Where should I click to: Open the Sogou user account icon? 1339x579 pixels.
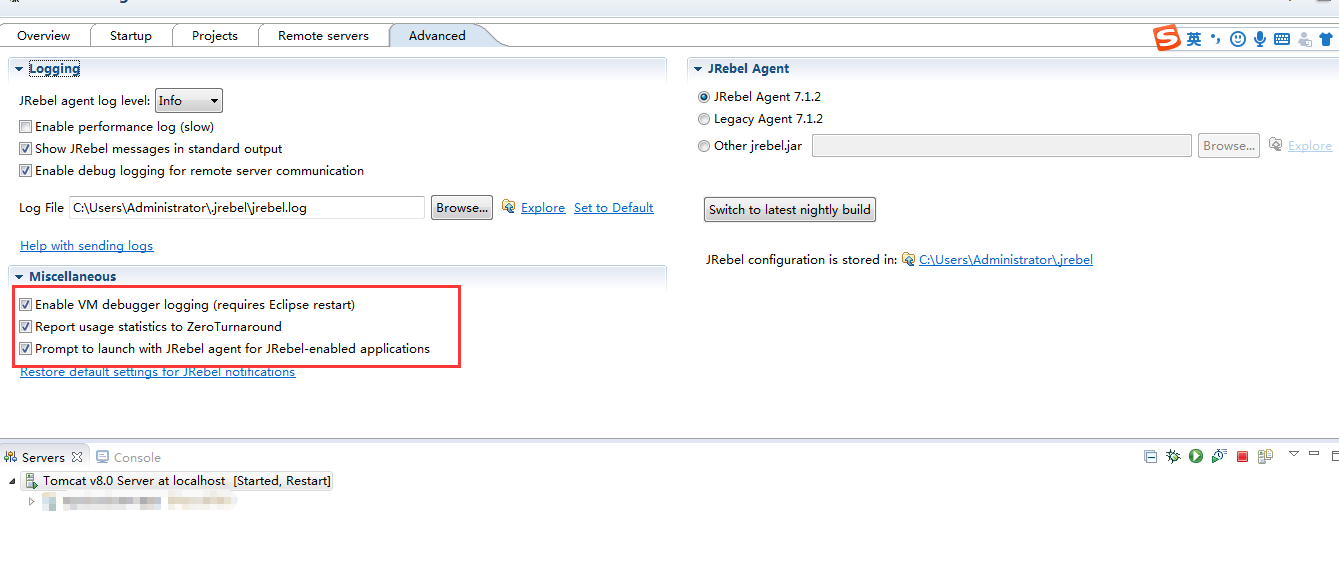click(1304, 40)
